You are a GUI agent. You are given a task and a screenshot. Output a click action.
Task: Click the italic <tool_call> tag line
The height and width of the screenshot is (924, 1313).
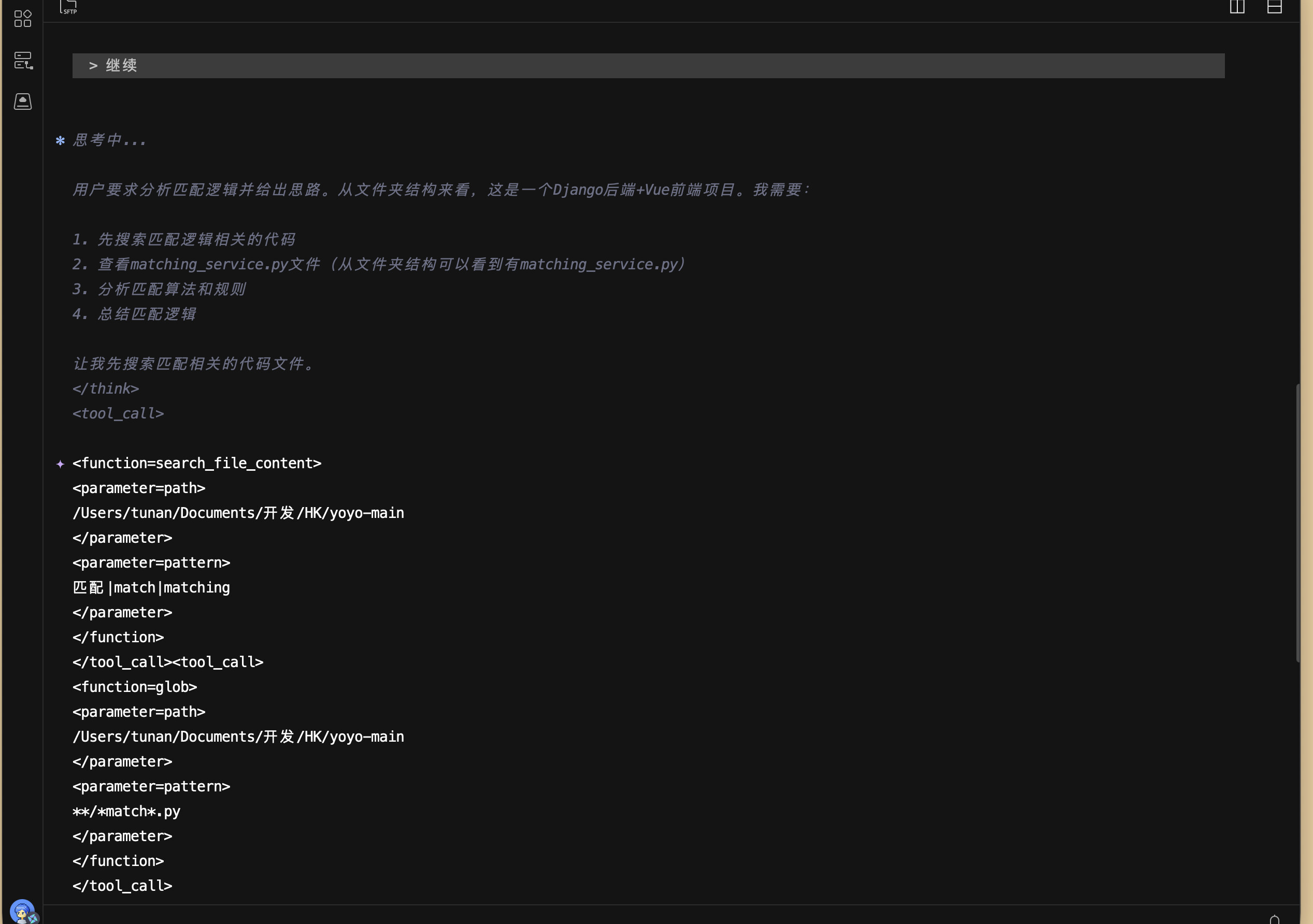click(118, 413)
